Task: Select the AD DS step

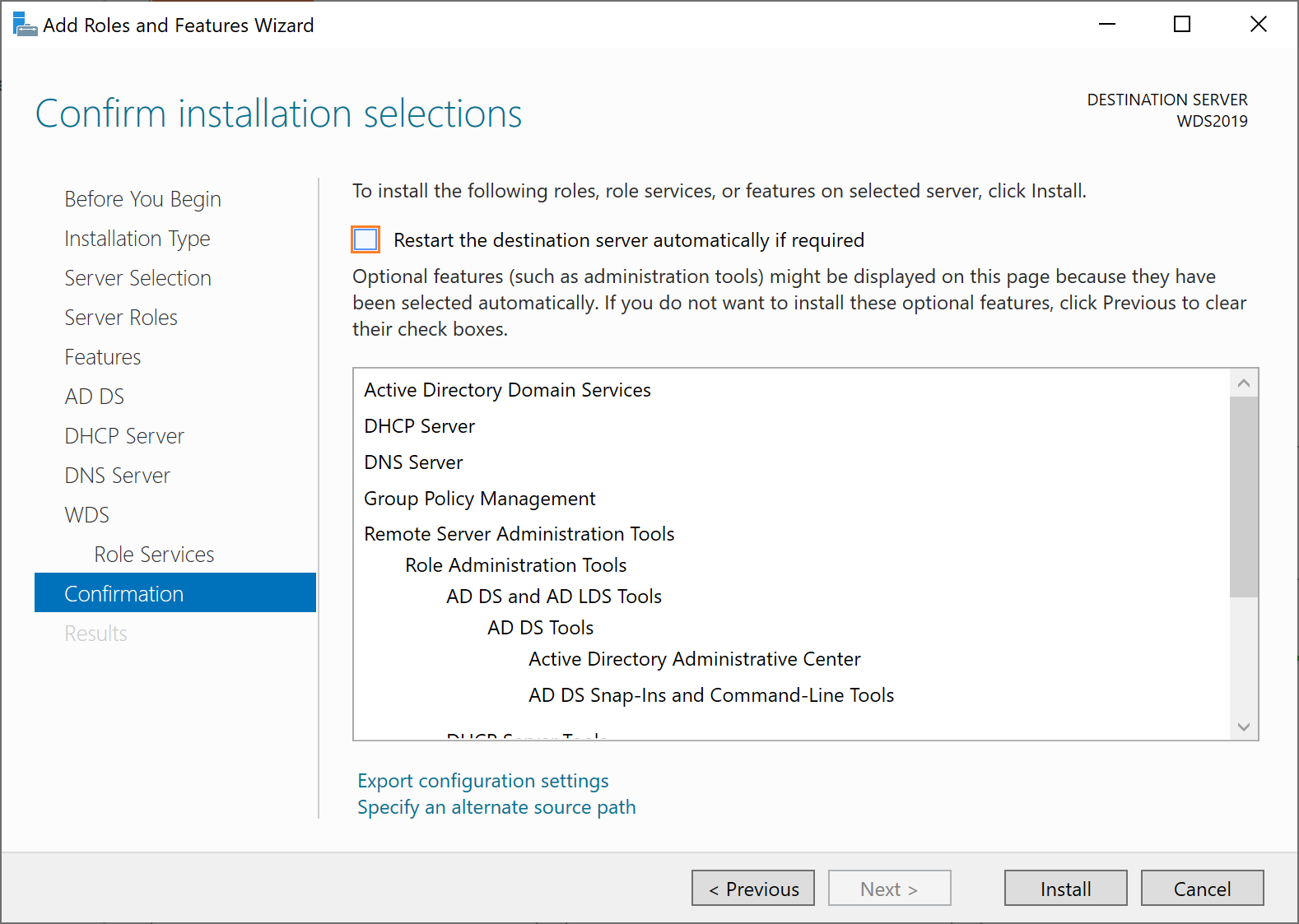Action: coord(95,397)
